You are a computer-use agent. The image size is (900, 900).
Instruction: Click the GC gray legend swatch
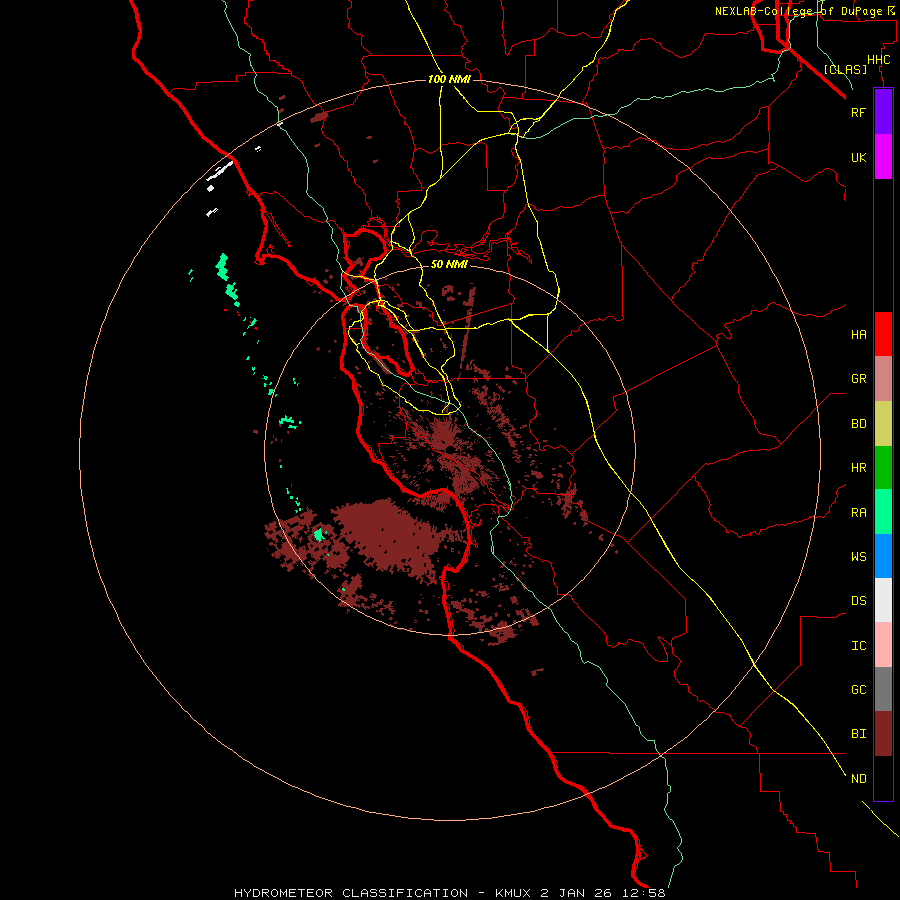click(x=883, y=689)
